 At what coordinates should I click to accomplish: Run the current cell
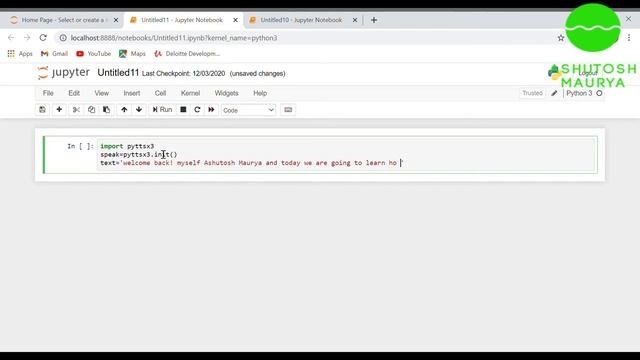coord(162,110)
